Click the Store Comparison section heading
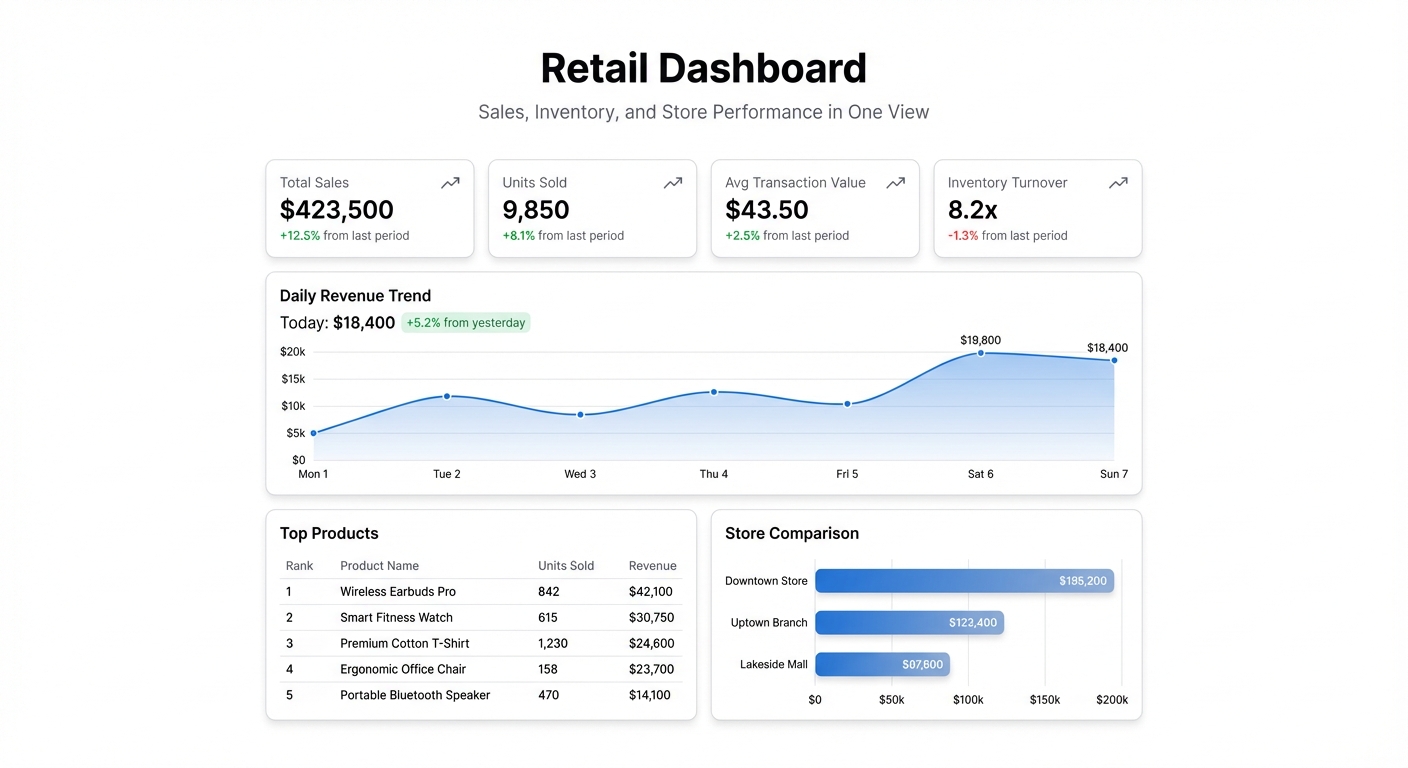The image size is (1408, 768). (791, 533)
